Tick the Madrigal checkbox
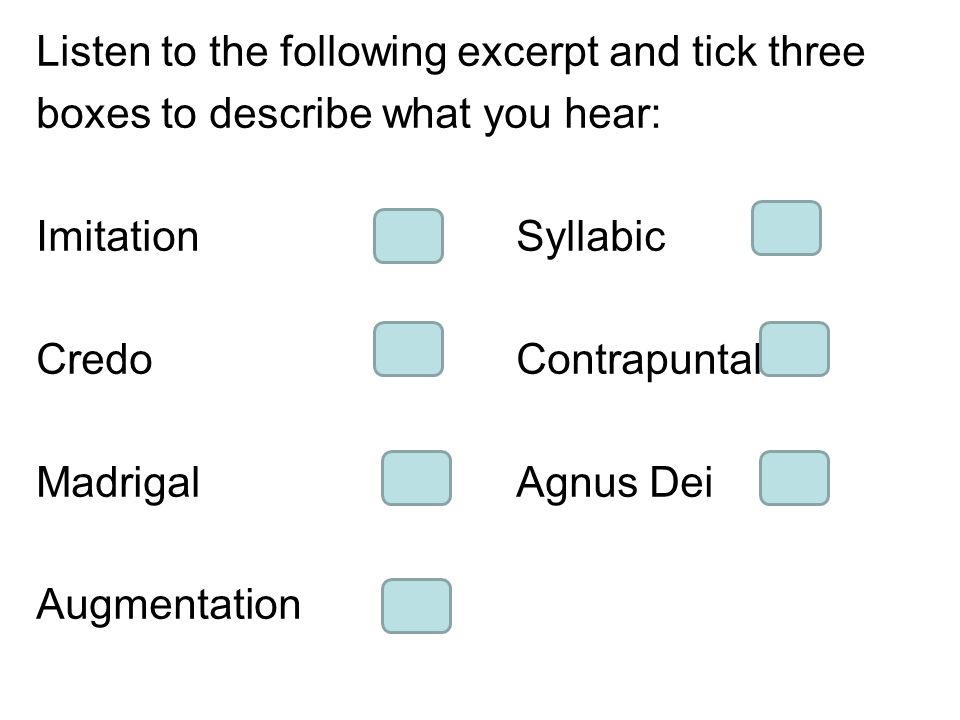Viewport: 960px width, 720px height. (x=416, y=478)
